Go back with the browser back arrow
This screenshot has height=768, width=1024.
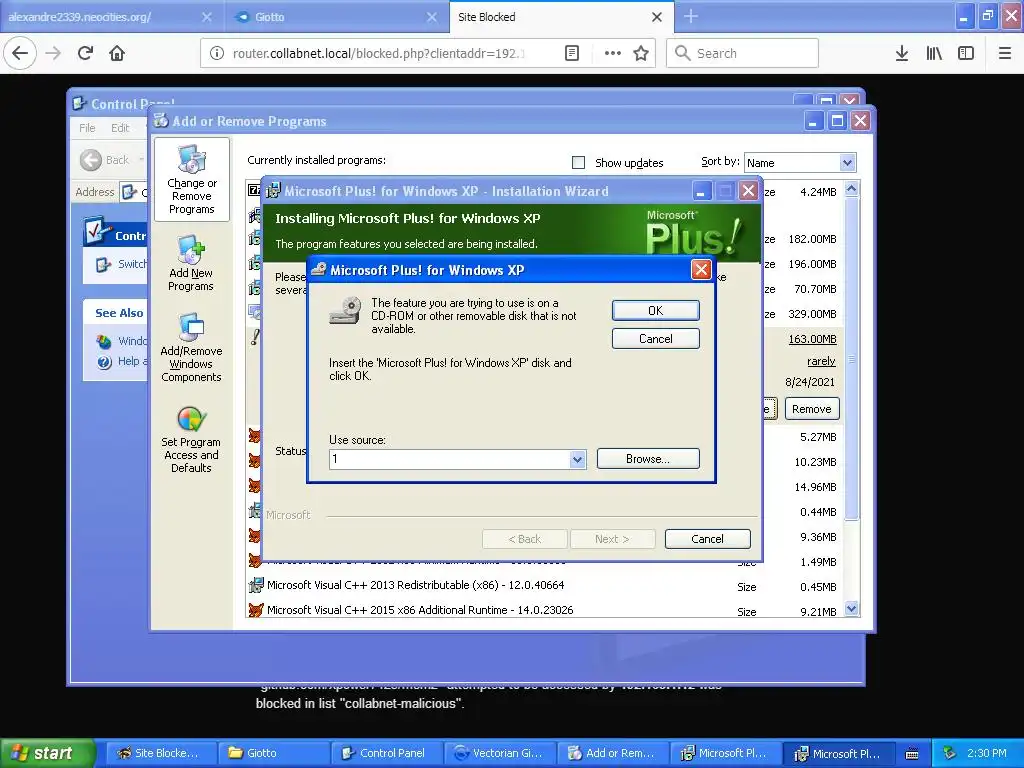pos(20,53)
